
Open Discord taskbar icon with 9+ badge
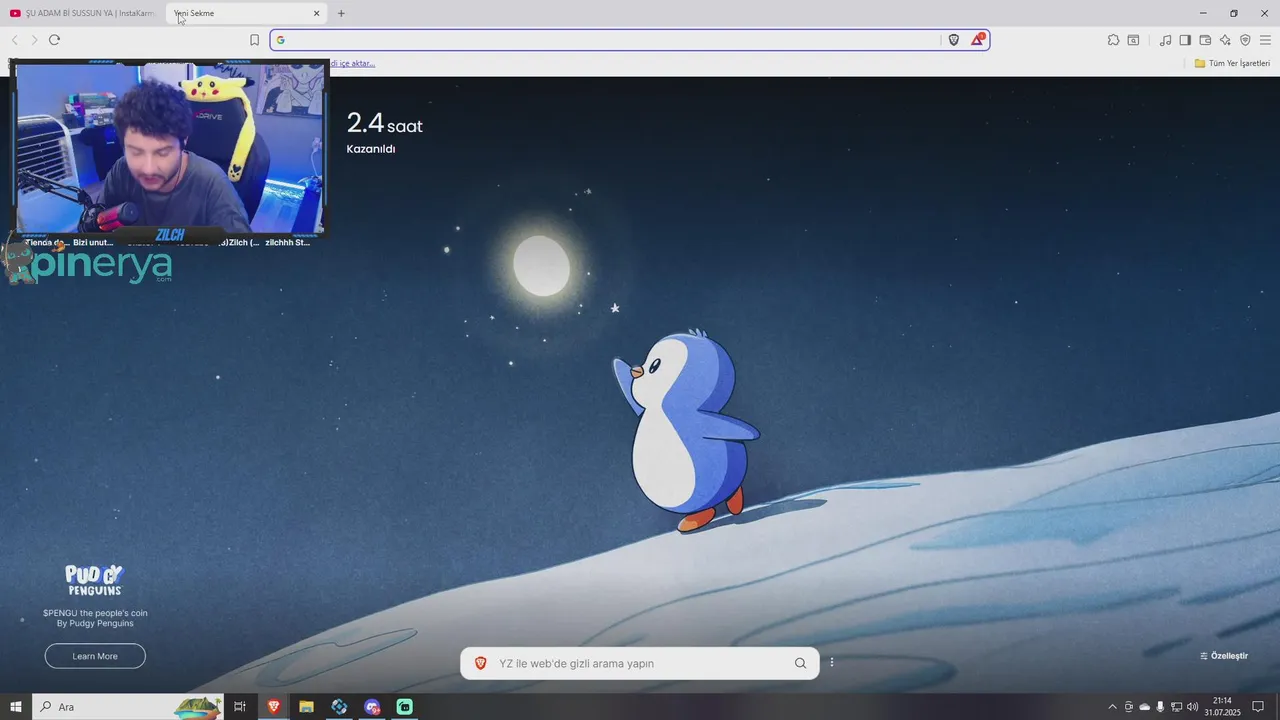click(x=372, y=707)
